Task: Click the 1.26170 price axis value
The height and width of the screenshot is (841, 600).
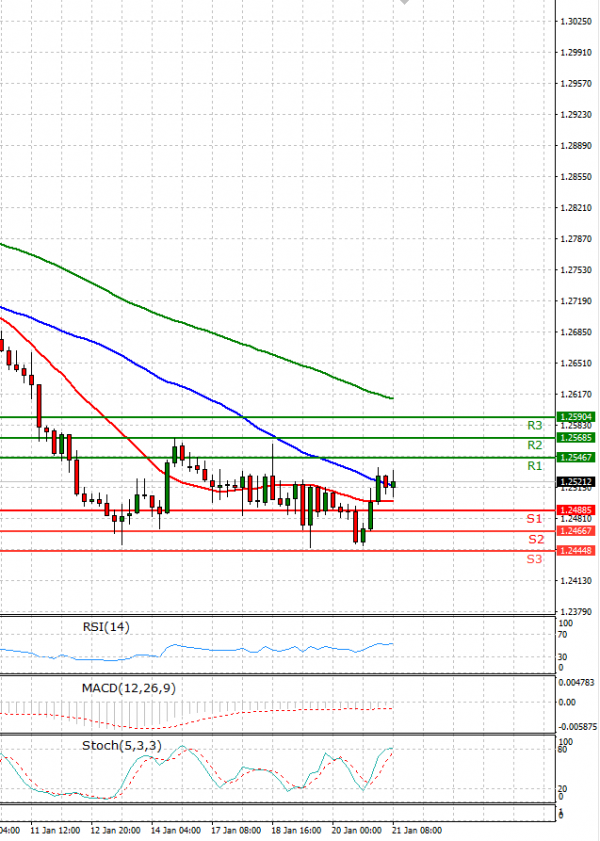Action: coord(576,394)
